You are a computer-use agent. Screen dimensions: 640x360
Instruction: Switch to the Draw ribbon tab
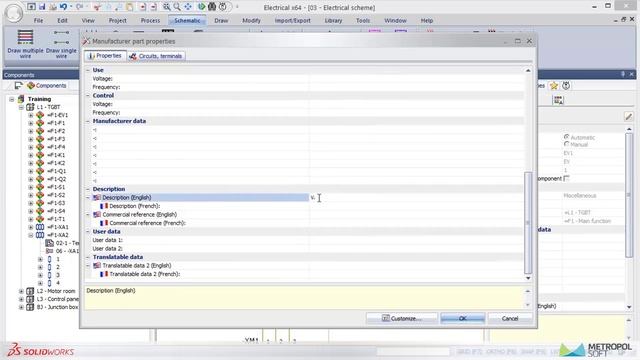coord(221,20)
